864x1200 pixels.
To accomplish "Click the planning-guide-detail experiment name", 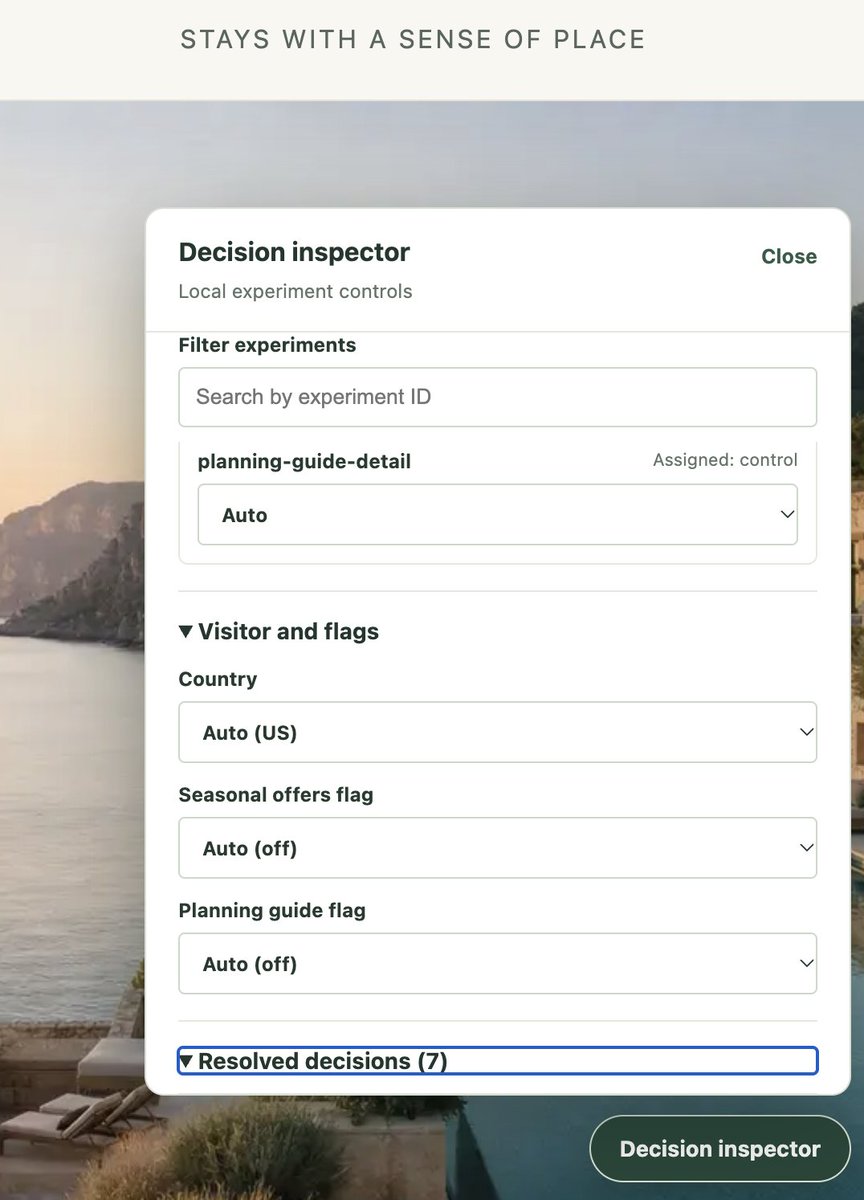I will (304, 462).
